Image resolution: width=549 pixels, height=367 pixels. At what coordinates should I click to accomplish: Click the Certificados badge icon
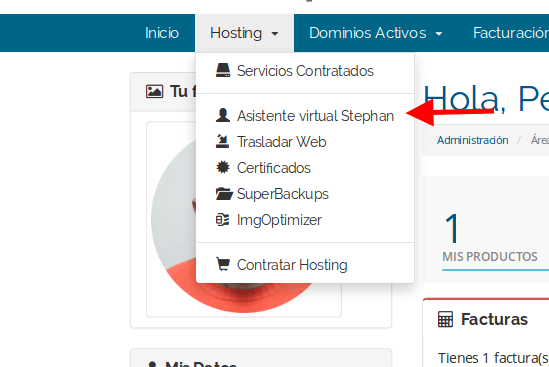point(223,167)
